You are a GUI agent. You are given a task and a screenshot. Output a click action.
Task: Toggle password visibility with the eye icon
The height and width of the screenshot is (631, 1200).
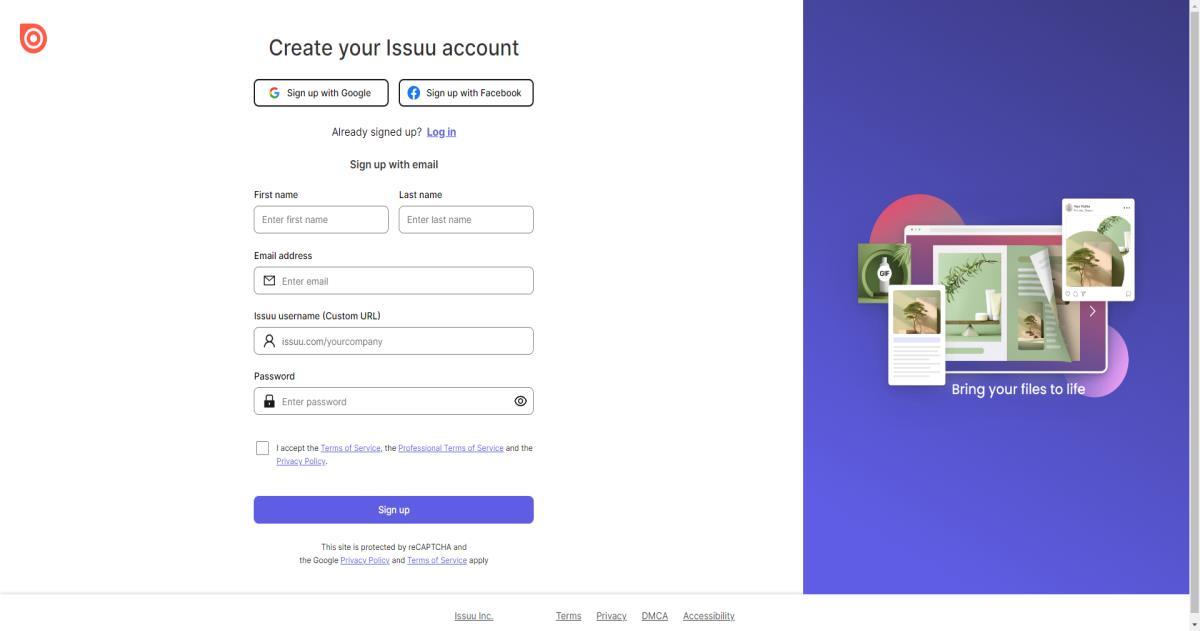520,401
